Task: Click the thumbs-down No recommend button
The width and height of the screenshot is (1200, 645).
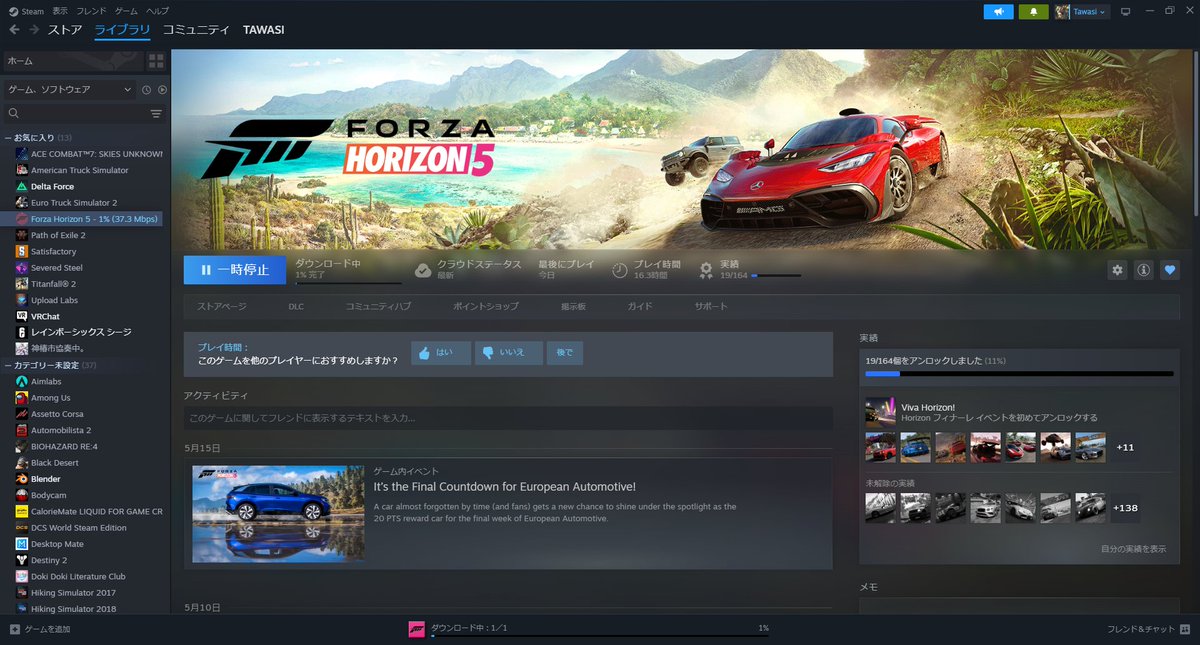Action: tap(509, 353)
